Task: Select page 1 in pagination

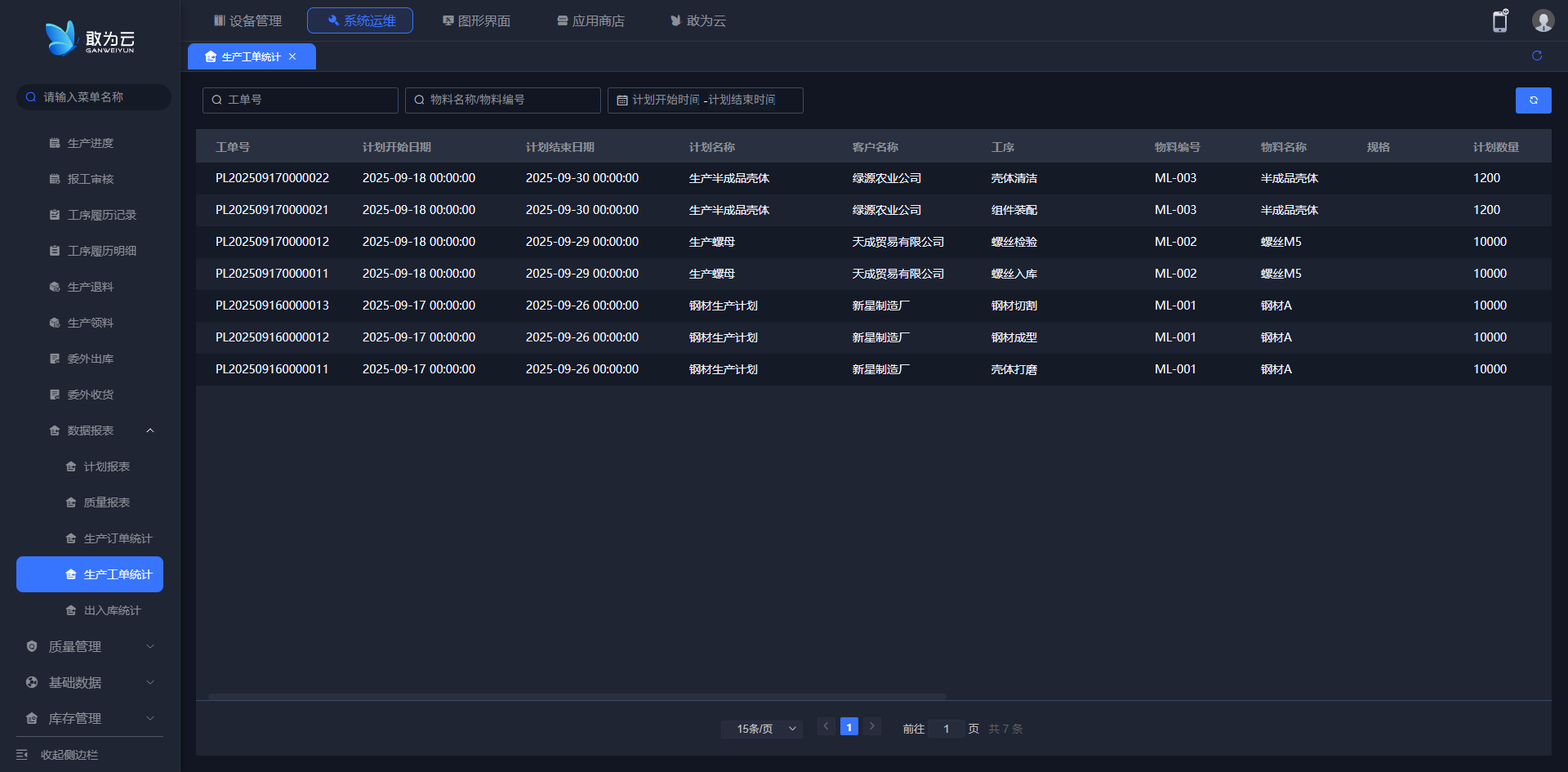Action: click(x=849, y=726)
